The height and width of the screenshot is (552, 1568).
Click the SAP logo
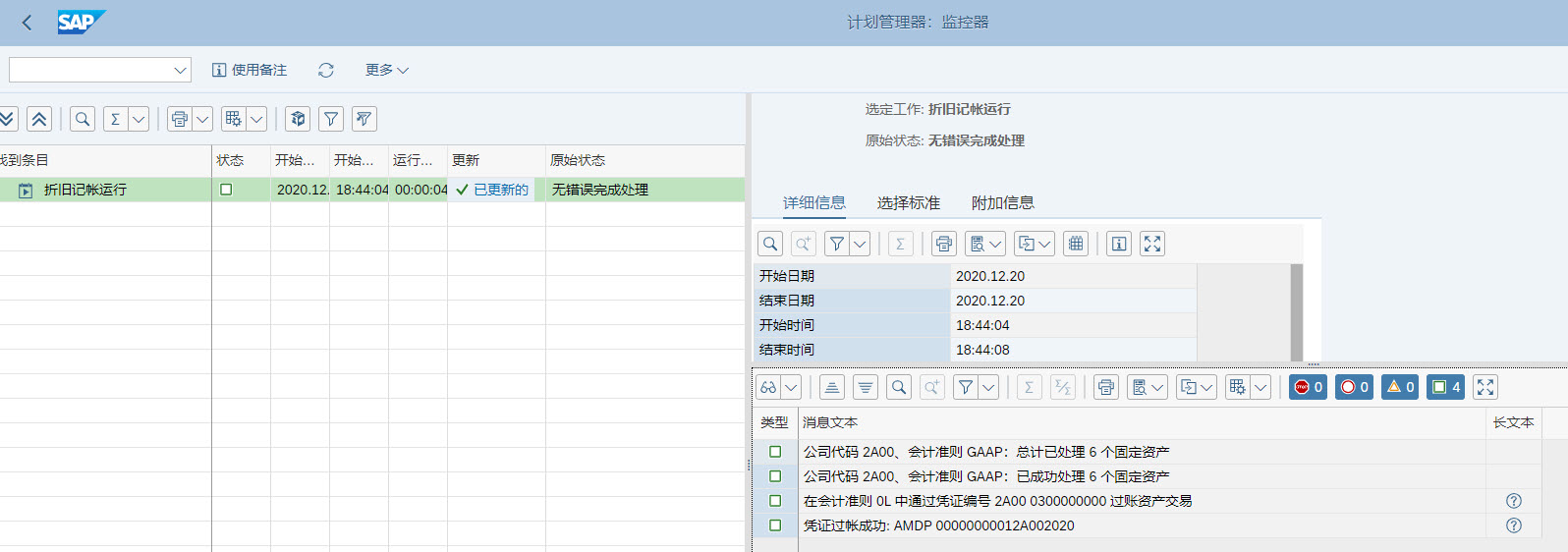pyautogui.click(x=81, y=22)
